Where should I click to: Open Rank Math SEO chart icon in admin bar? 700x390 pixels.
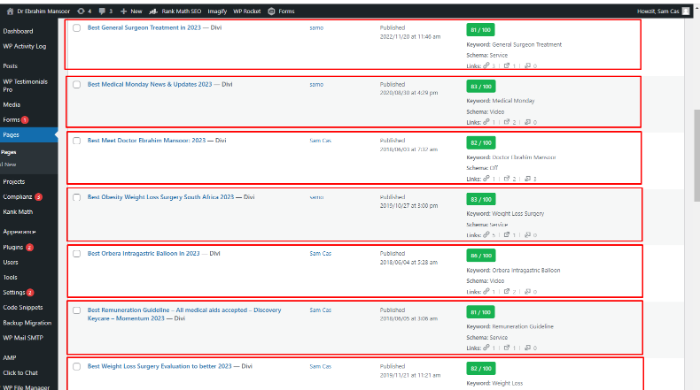[153, 11]
